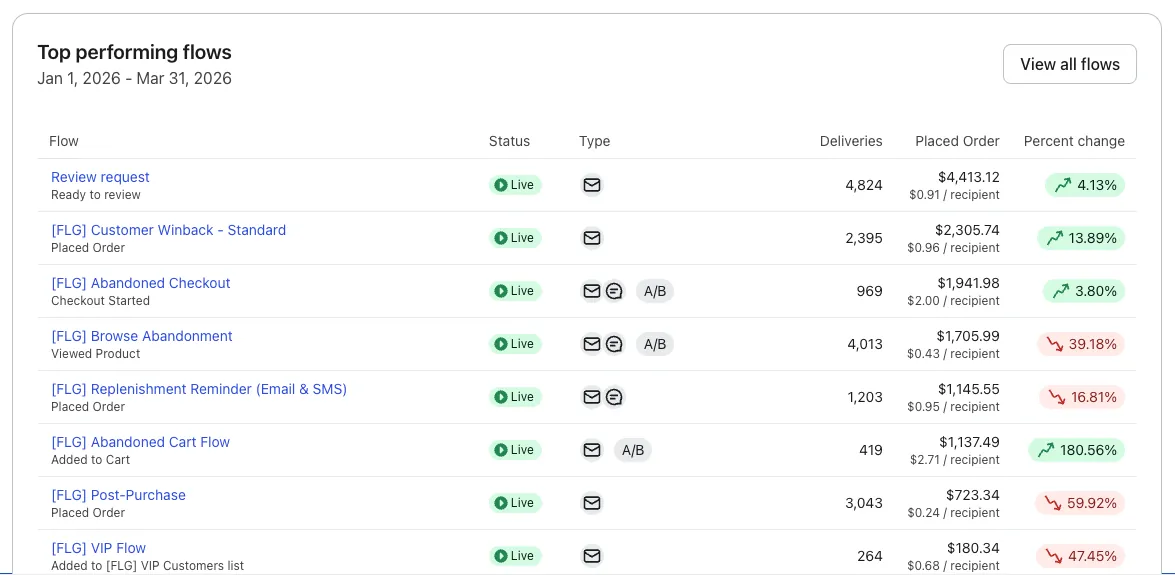Click Live status badge for Replenishment Reminder
This screenshot has height=575, width=1175.
[x=515, y=397]
